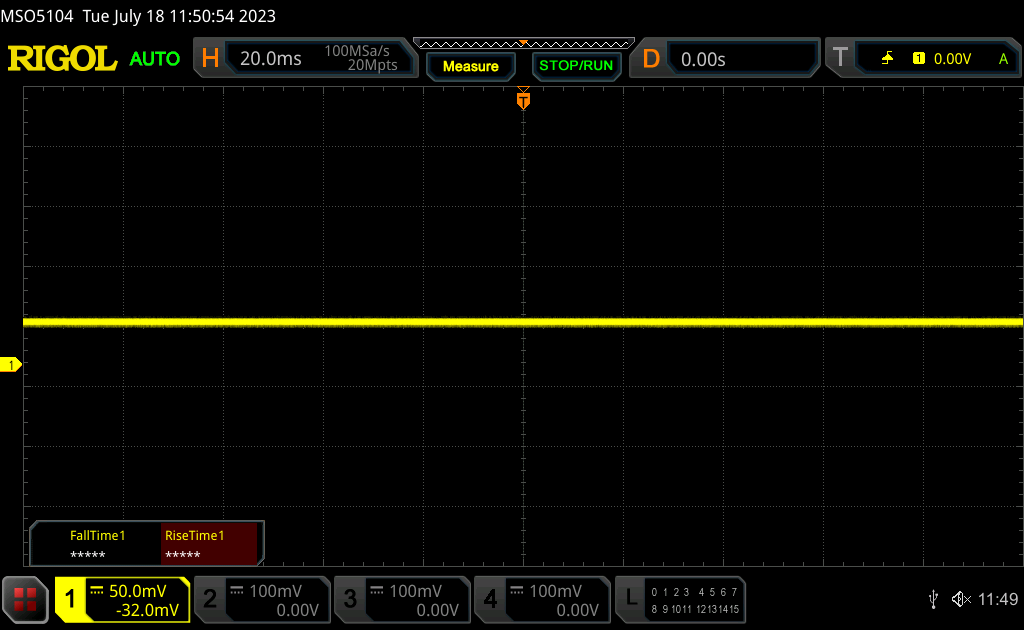Select channel 1 ground level marker
The height and width of the screenshot is (630, 1024).
[x=10, y=365]
